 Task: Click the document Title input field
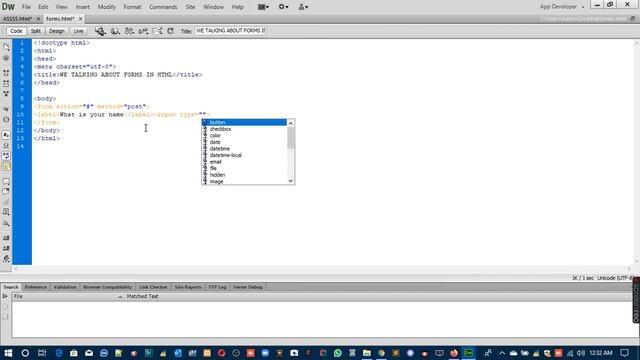[230, 31]
